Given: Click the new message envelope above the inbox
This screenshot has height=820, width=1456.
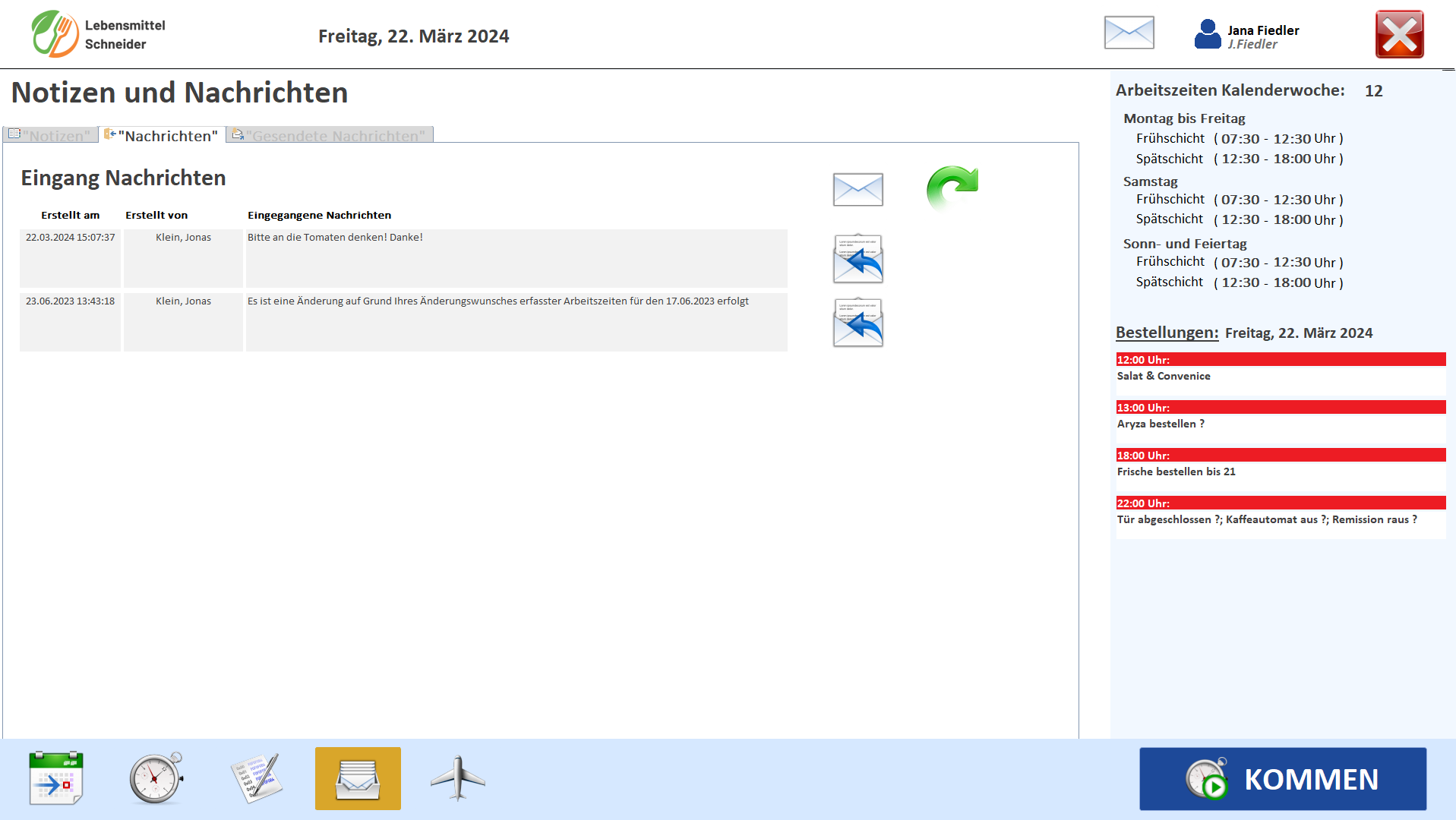Looking at the screenshot, I should tap(857, 190).
